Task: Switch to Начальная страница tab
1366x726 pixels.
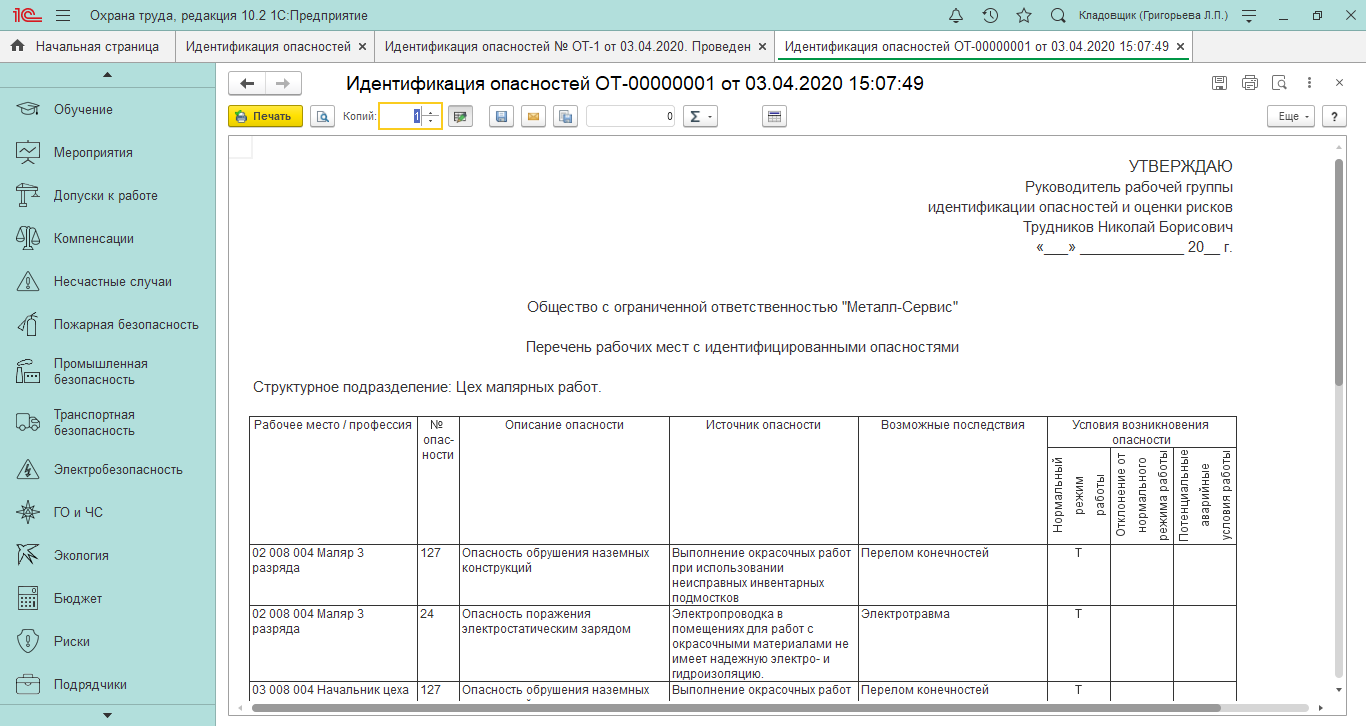Action: tap(87, 46)
